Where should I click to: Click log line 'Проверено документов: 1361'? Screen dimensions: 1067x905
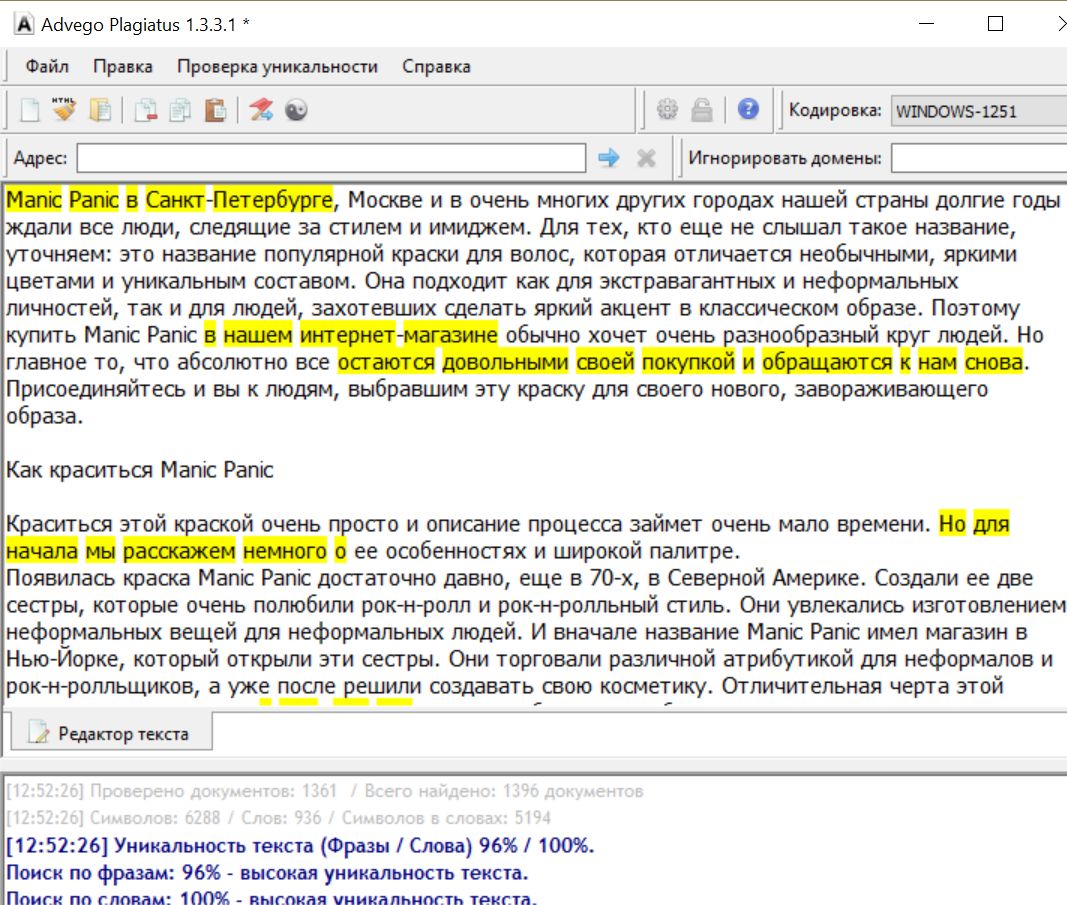[x=212, y=791]
